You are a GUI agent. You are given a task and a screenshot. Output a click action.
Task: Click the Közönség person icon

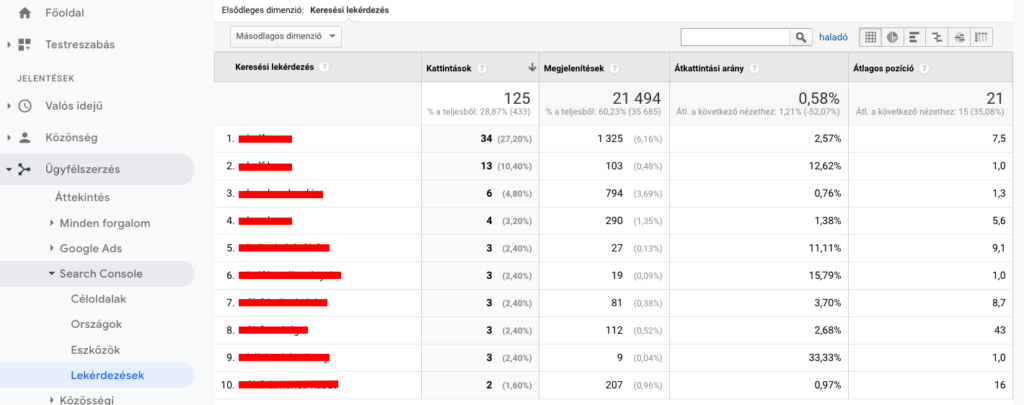coord(25,138)
